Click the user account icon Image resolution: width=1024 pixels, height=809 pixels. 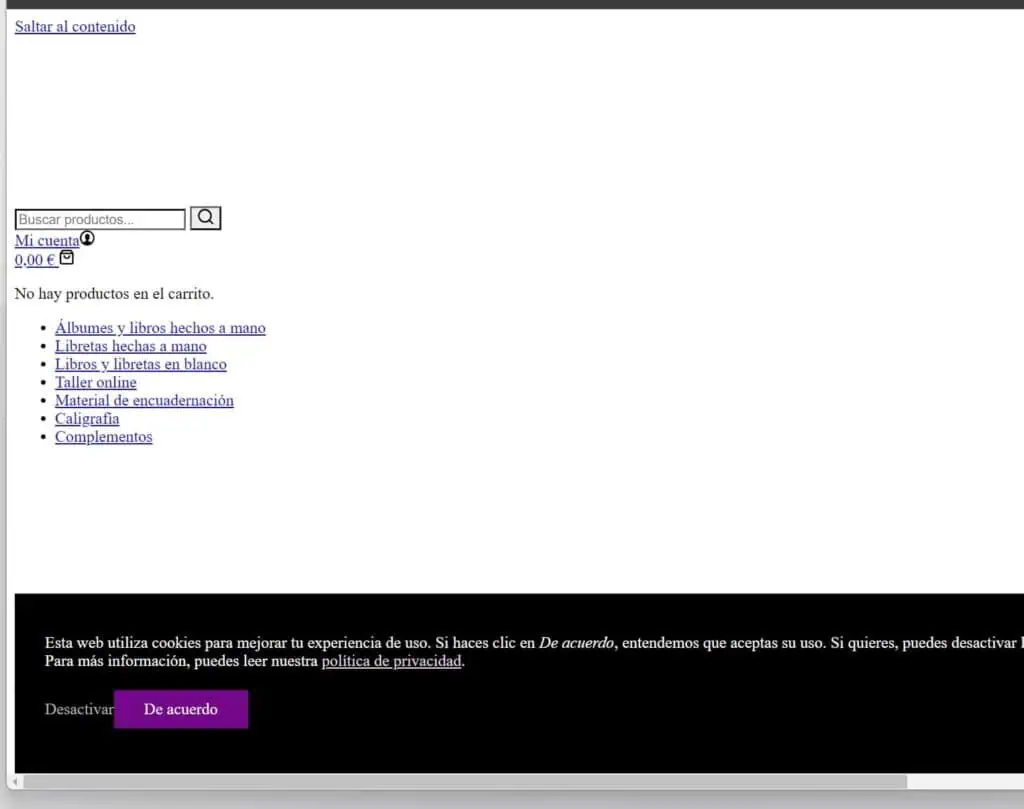87,239
